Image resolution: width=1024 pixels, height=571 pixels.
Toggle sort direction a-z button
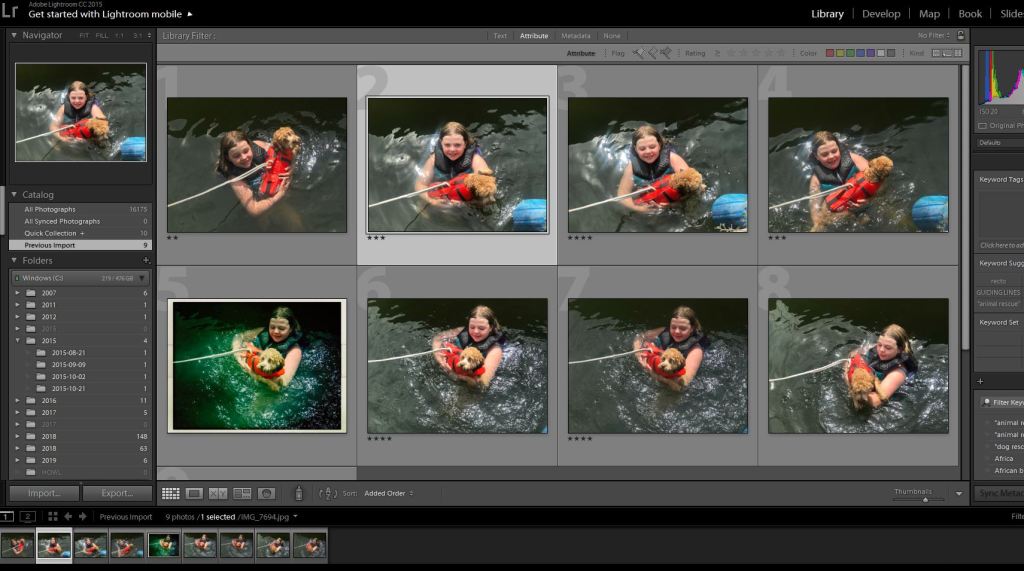click(328, 493)
